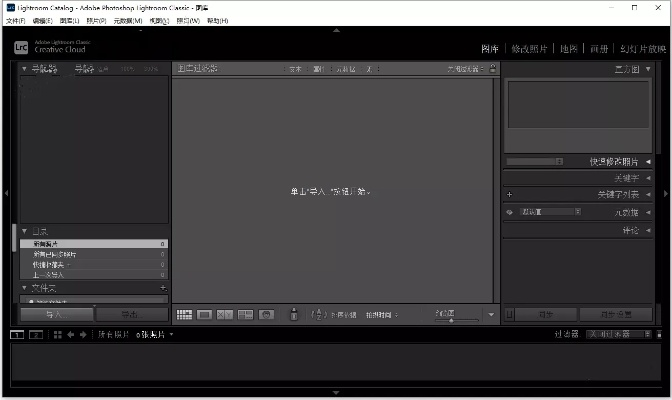Collapse the Catalog (目录) panel triangle
Screen dimensions: 672x400
pyautogui.click(x=25, y=231)
